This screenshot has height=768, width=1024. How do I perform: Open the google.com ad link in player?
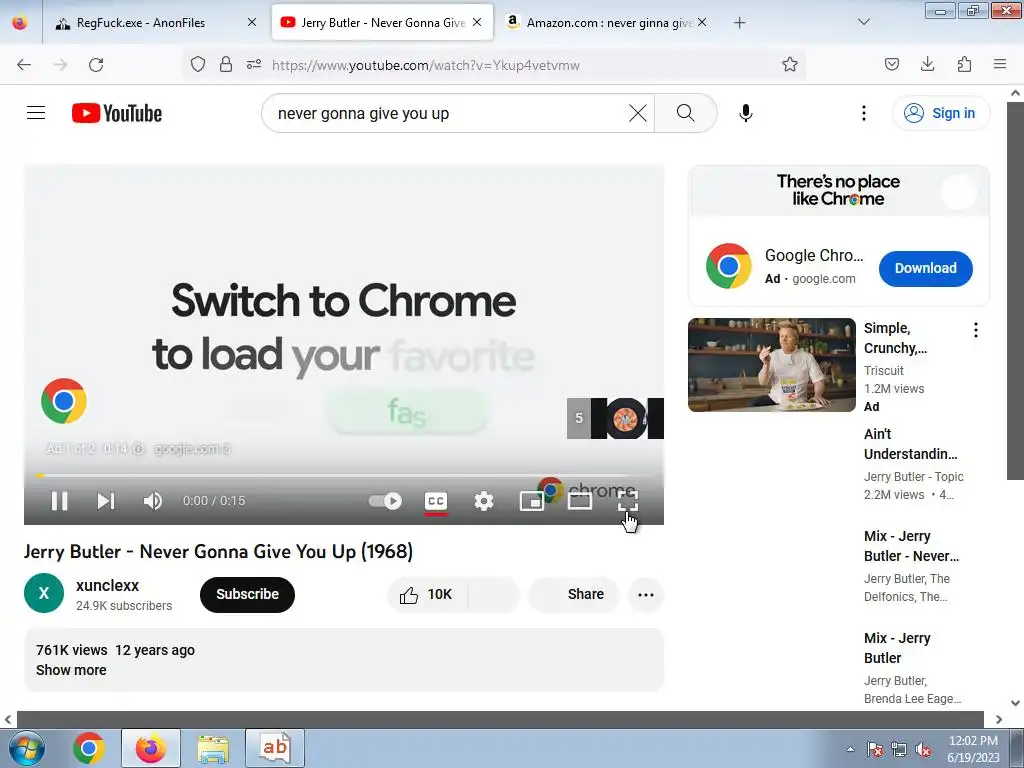[192, 449]
